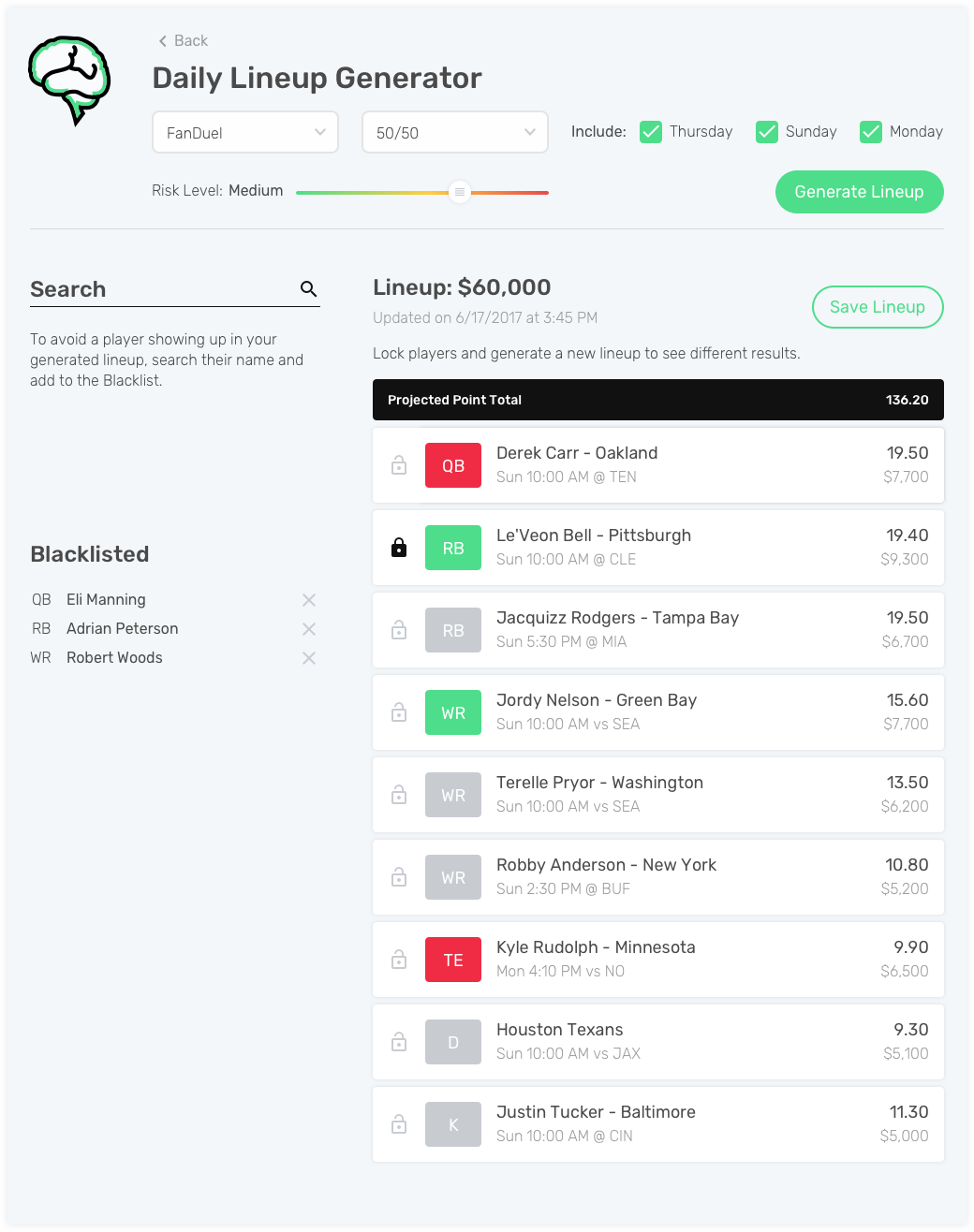The width and height of the screenshot is (974, 1232).
Task: Select the Kyle Rudolph TE position badge
Action: [453, 960]
